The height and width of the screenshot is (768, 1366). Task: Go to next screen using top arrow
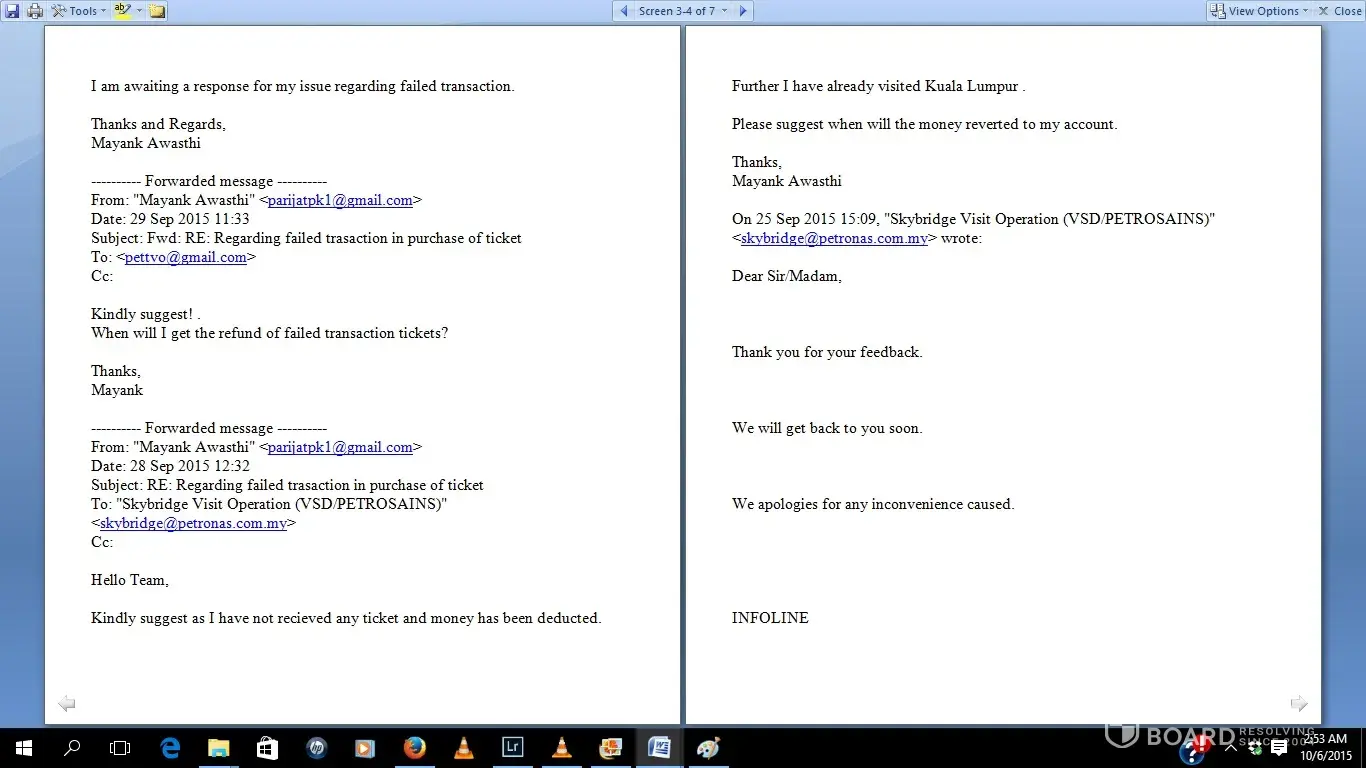pyautogui.click(x=742, y=11)
